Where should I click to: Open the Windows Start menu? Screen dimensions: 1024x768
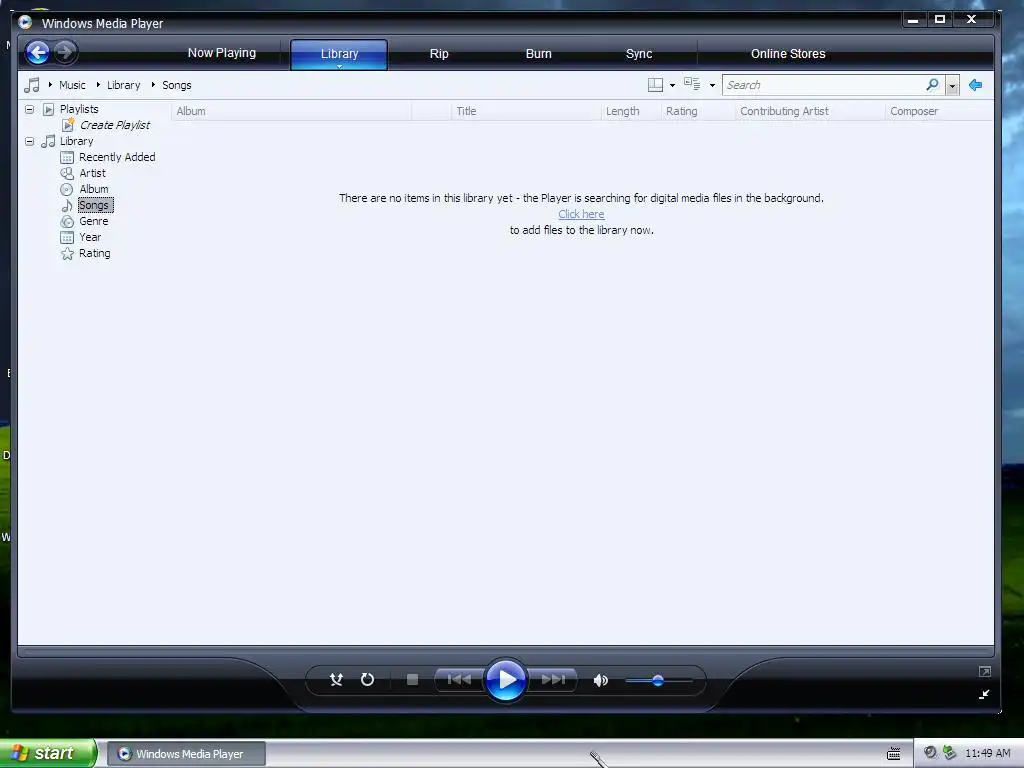coord(48,753)
